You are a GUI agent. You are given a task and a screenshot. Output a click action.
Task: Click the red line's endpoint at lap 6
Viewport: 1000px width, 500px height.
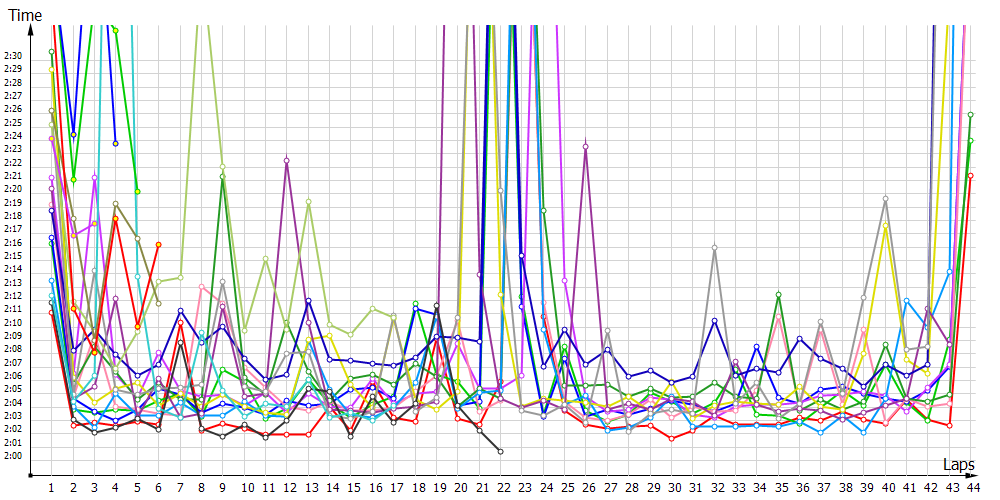point(158,244)
